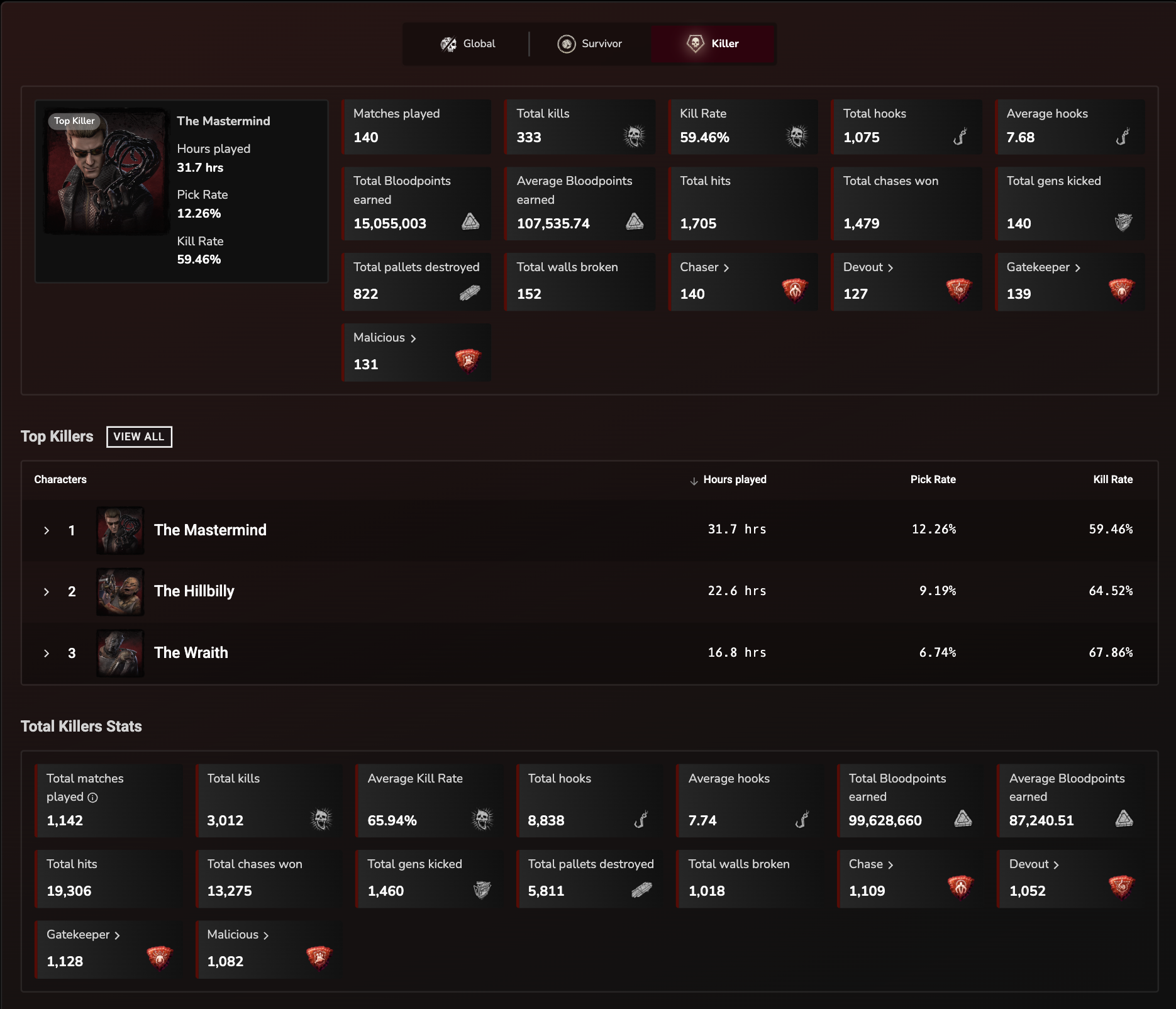The width and height of the screenshot is (1176, 1009).
Task: Click the Malicious emblem icon showing 131
Action: 468,360
